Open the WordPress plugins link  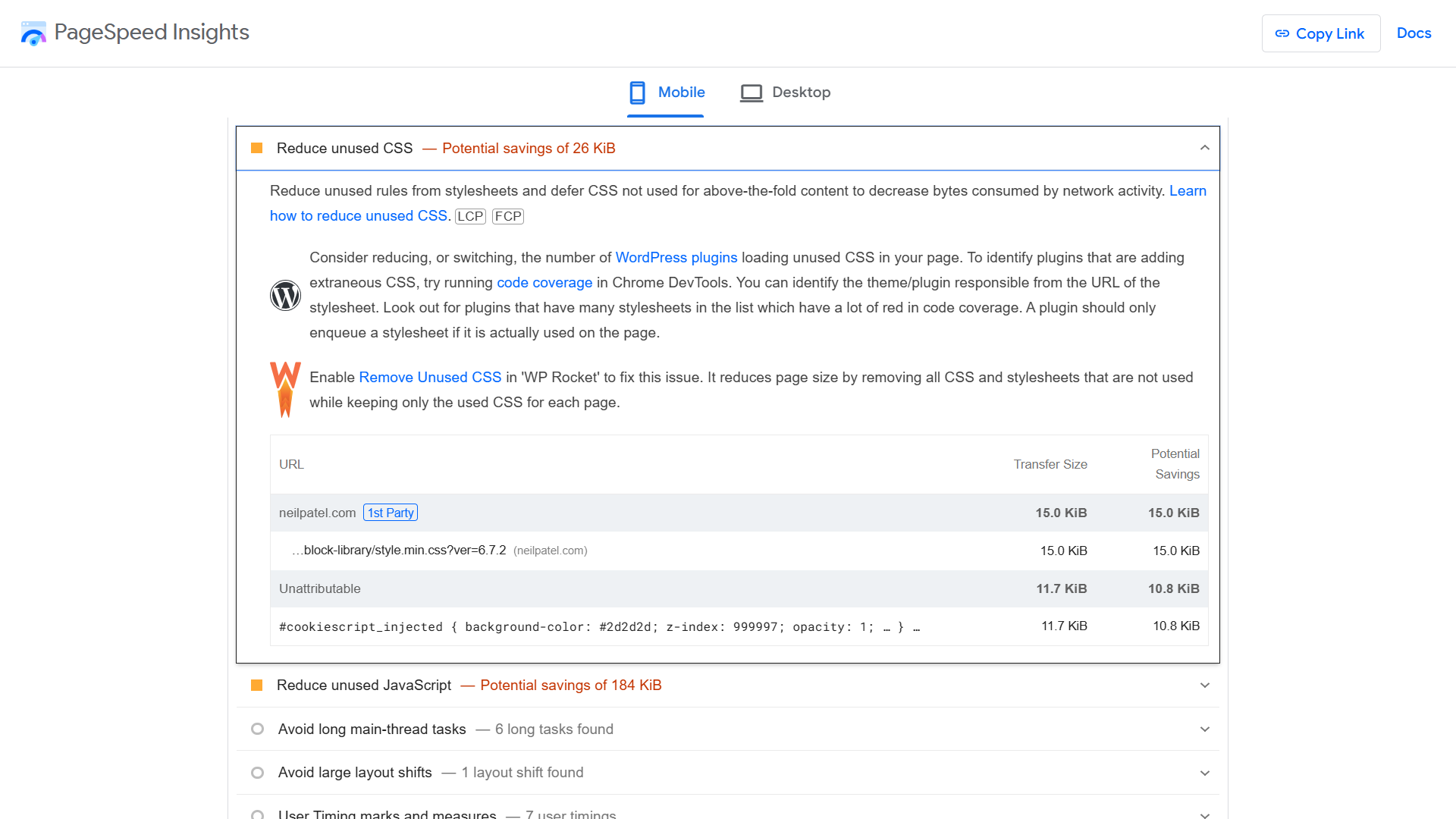[x=676, y=258]
